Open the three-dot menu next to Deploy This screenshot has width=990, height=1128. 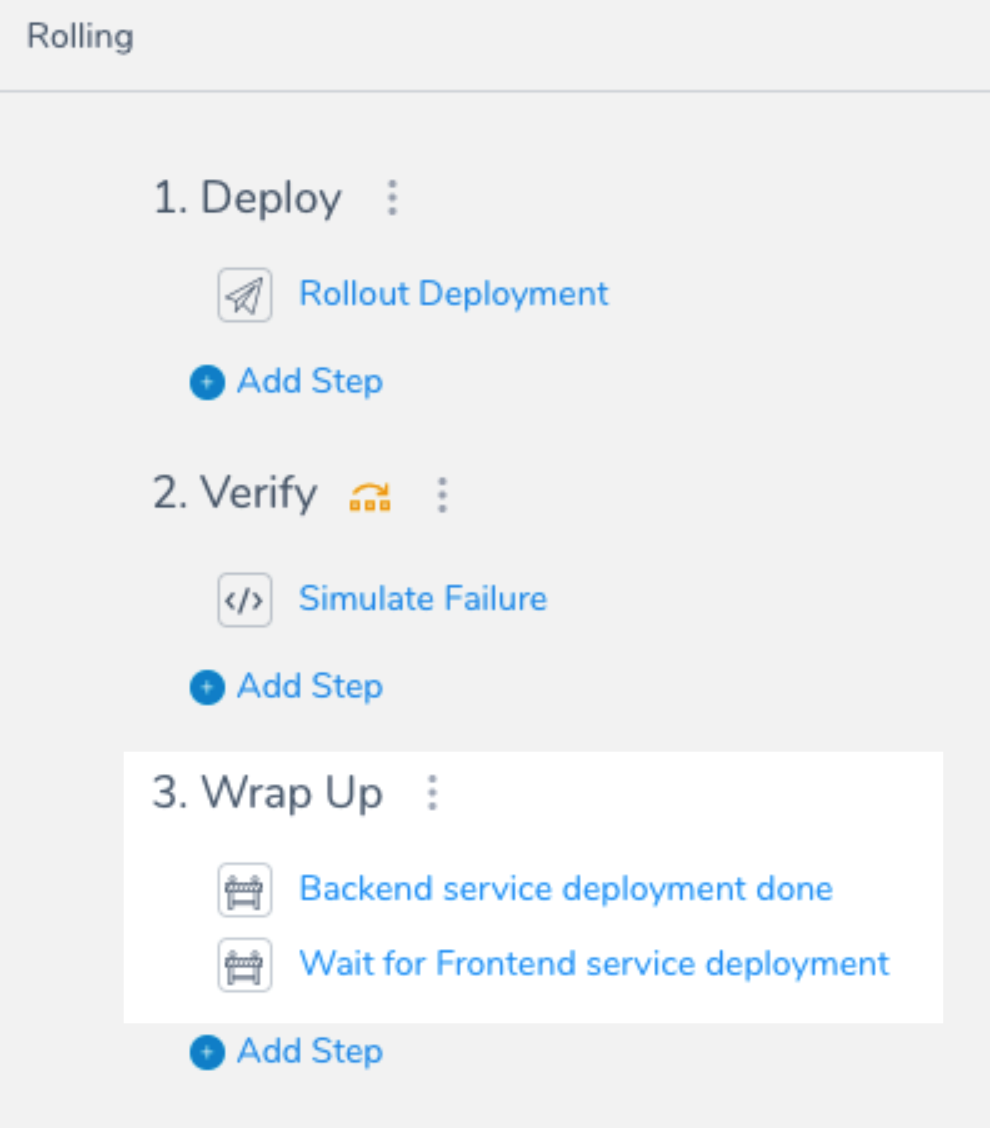point(392,198)
